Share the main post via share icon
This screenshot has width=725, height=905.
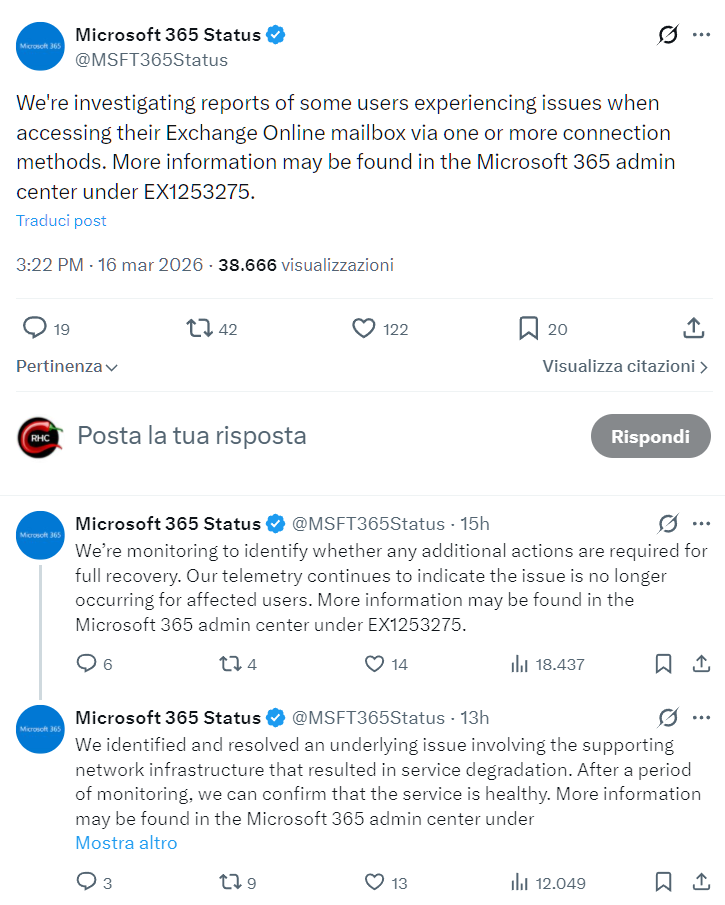(693, 328)
